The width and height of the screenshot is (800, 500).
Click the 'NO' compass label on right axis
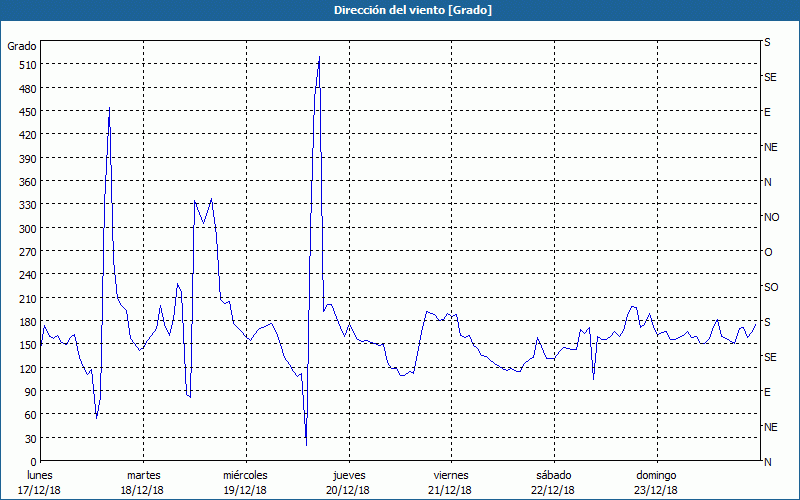pos(772,217)
